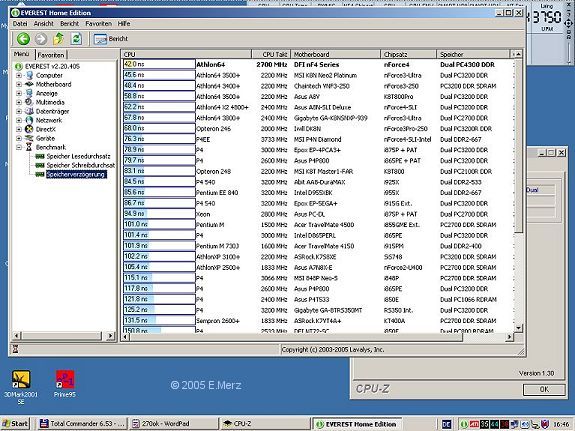The height and width of the screenshot is (431, 575).
Task: Collapse the Benchmark tree node
Action: coord(19,147)
